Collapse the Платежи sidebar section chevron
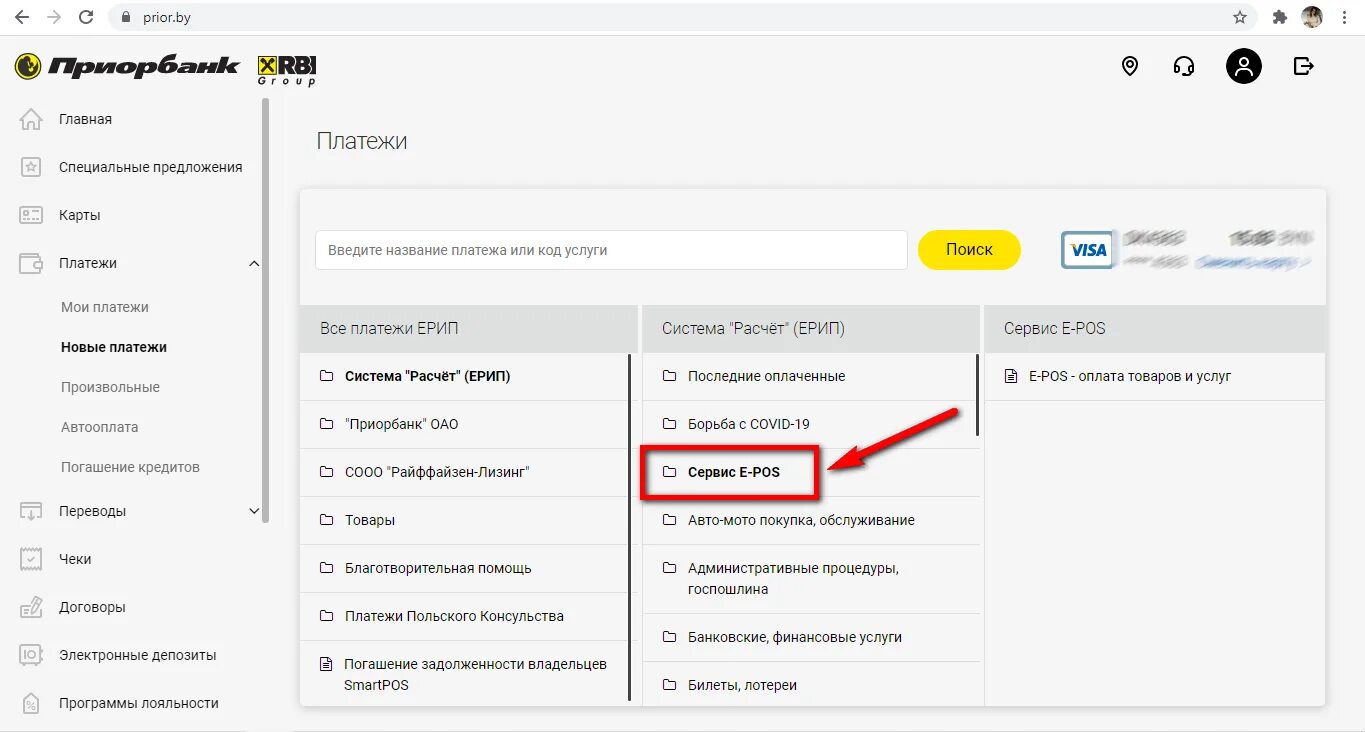Image resolution: width=1365 pixels, height=732 pixels. pos(254,263)
